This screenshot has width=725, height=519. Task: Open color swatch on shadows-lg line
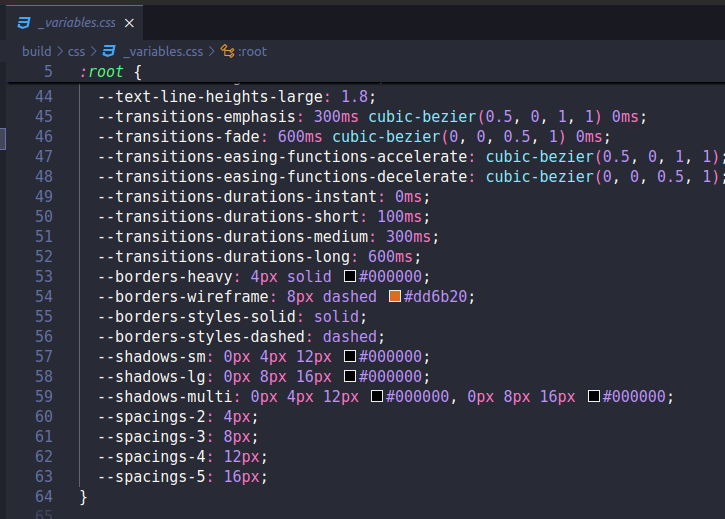point(350,376)
